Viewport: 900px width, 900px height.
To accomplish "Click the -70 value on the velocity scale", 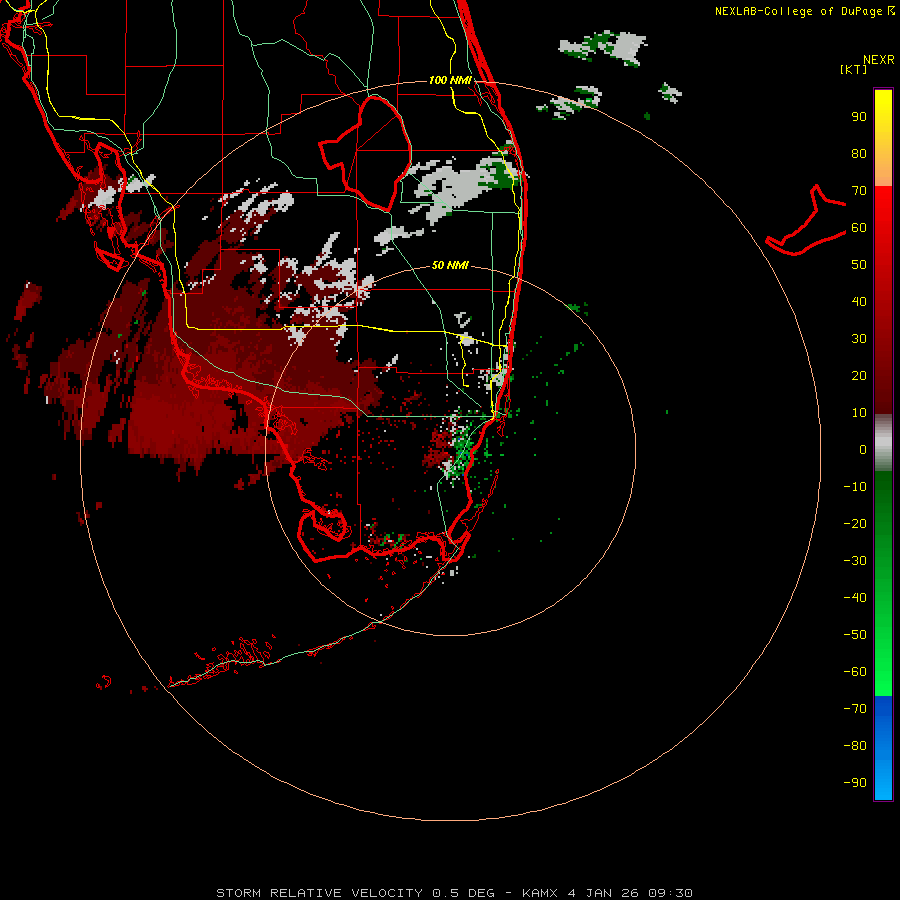I will click(x=855, y=709).
